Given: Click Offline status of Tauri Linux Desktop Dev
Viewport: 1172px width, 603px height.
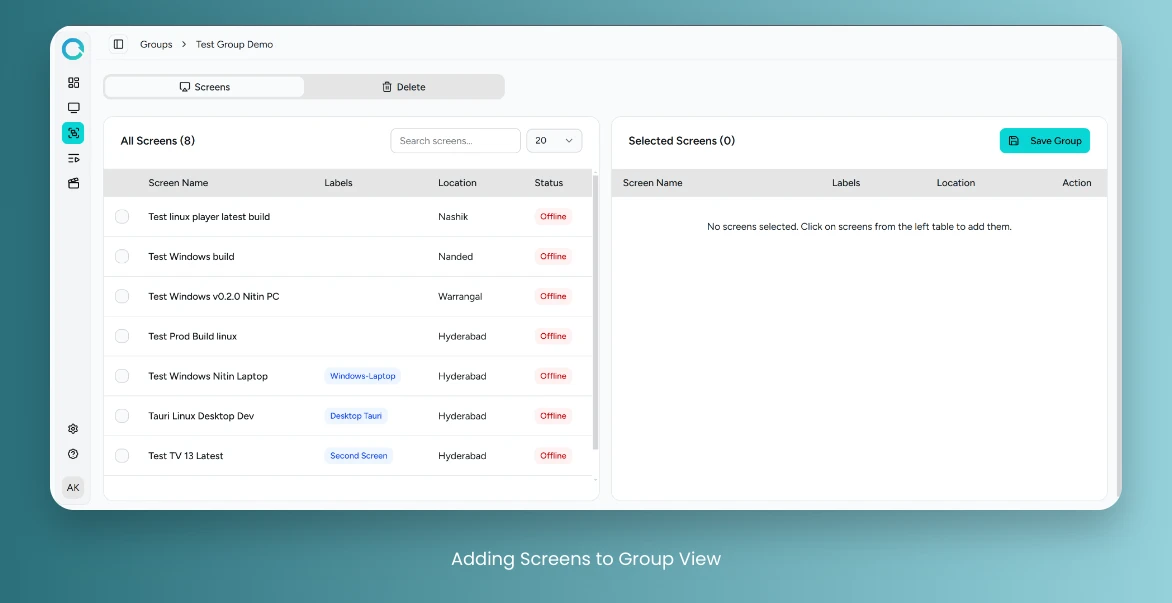Looking at the screenshot, I should coord(553,416).
